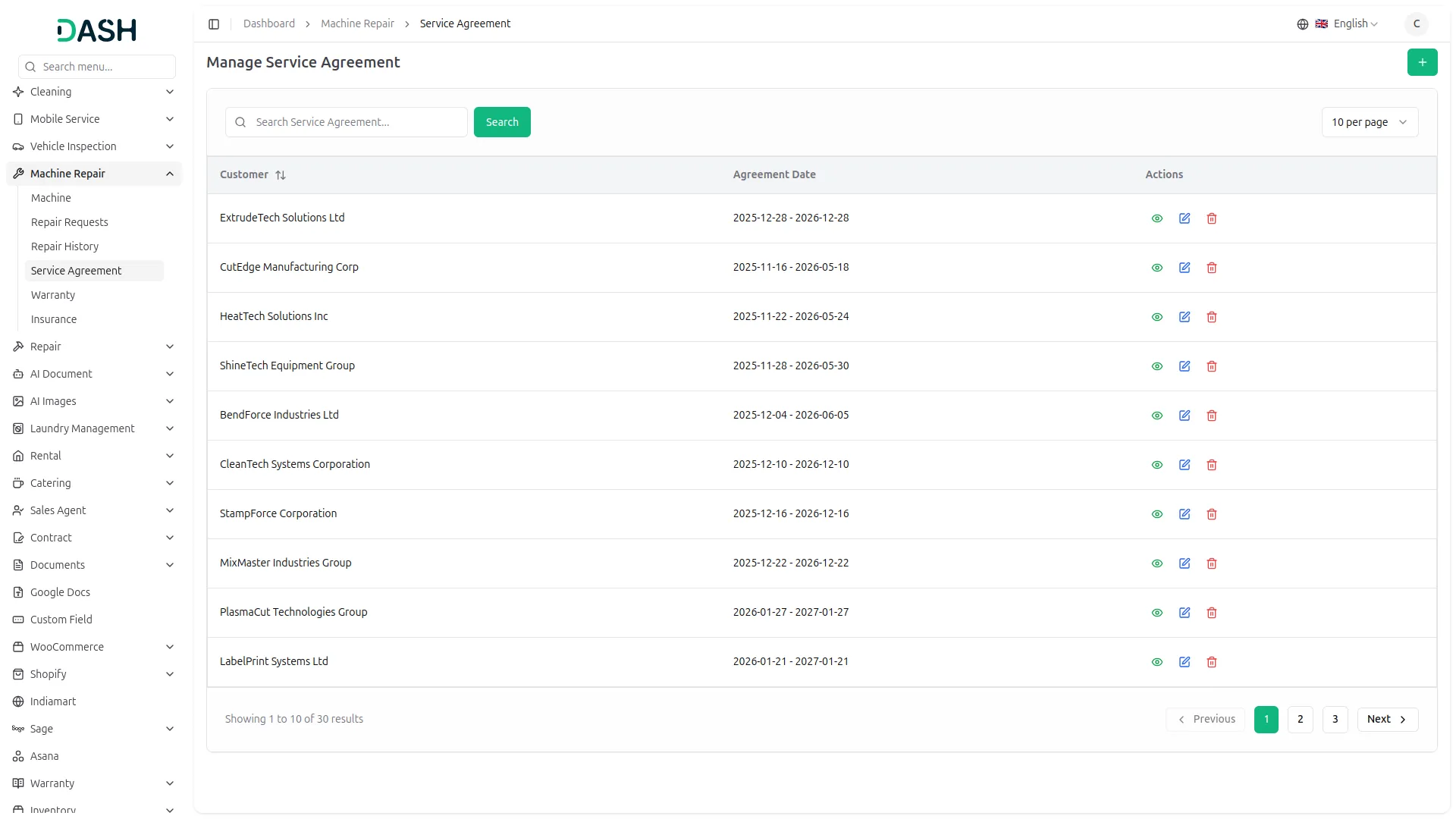Show details of ShineTech Equipment Group
1456x819 pixels.
(1157, 366)
